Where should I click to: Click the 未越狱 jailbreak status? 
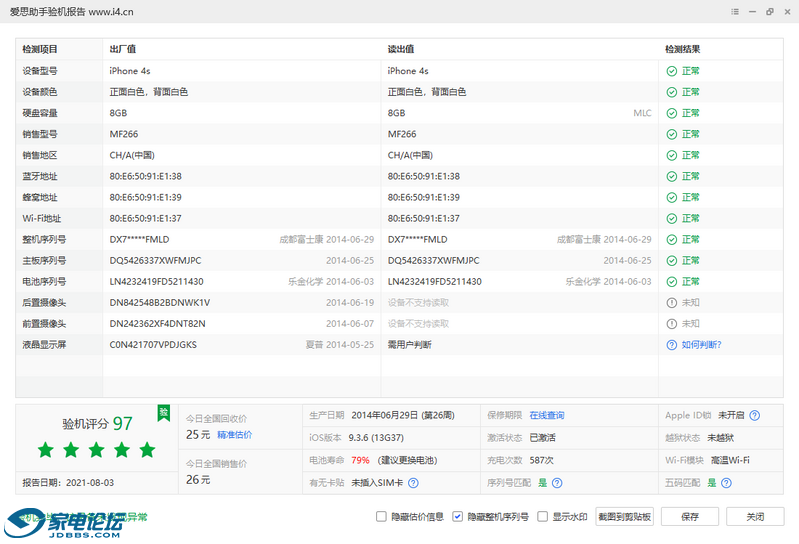click(x=721, y=438)
